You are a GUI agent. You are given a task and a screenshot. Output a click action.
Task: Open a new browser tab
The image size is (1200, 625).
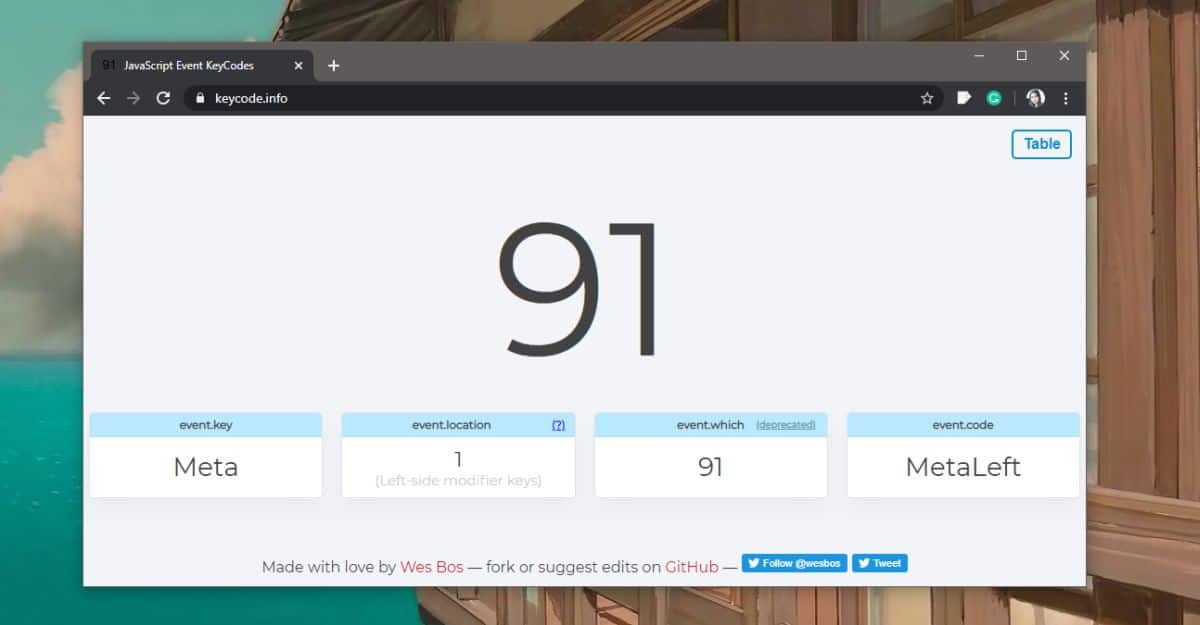coord(333,66)
